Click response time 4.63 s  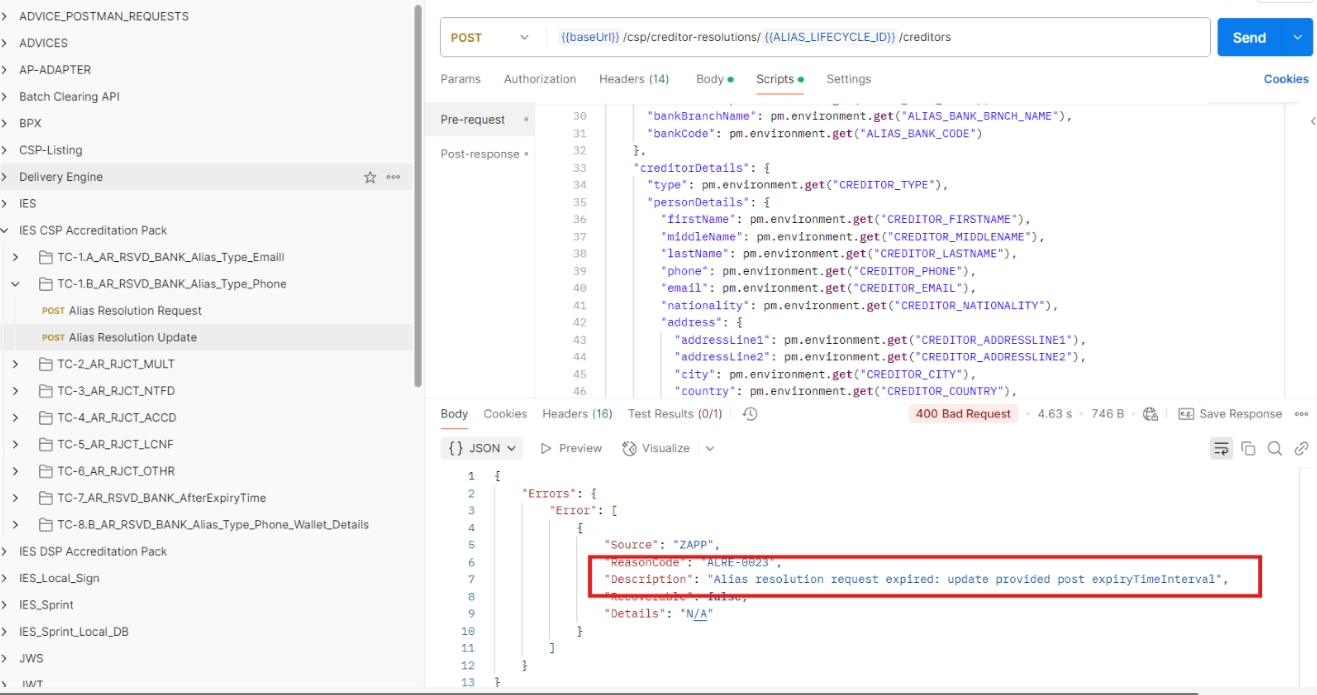[1054, 414]
